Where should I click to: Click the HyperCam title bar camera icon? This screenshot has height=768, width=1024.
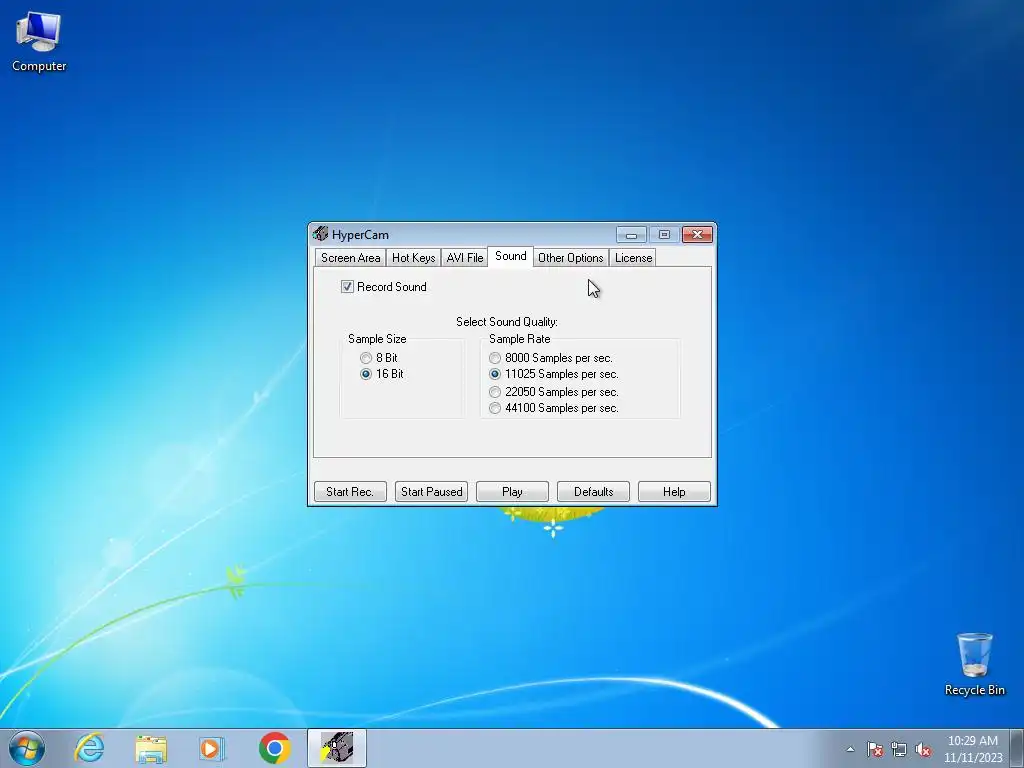click(320, 234)
